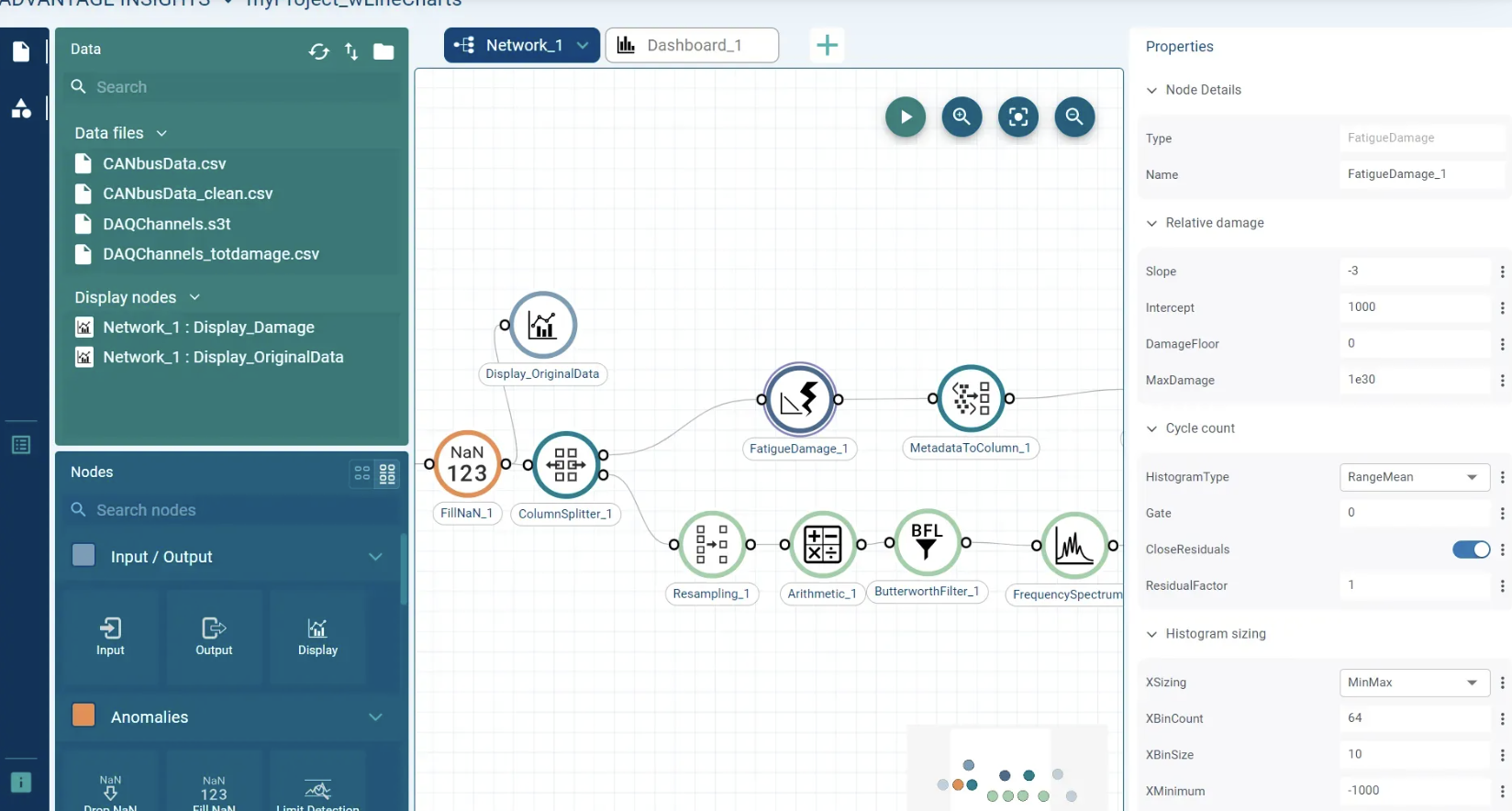
Task: Open the shapes icon in left sidebar
Action: (21, 108)
